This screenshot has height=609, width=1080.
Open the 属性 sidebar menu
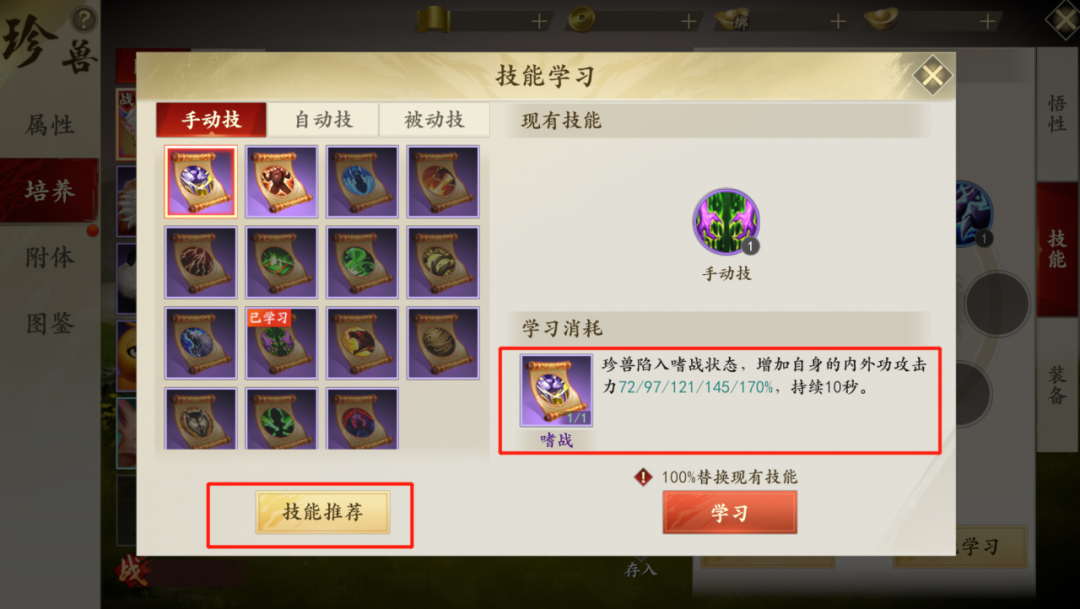[x=50, y=125]
